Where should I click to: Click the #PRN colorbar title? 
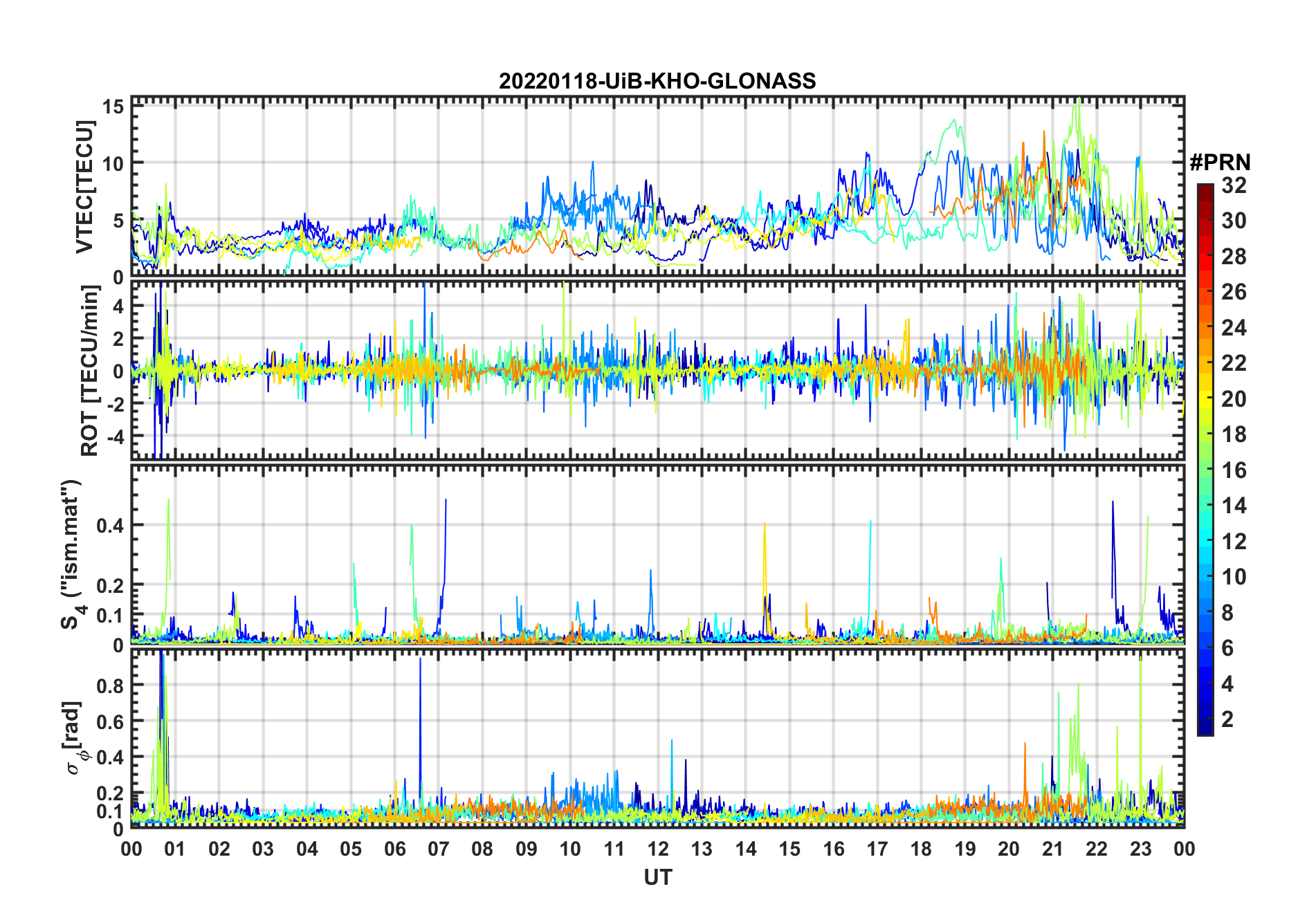click(1221, 163)
